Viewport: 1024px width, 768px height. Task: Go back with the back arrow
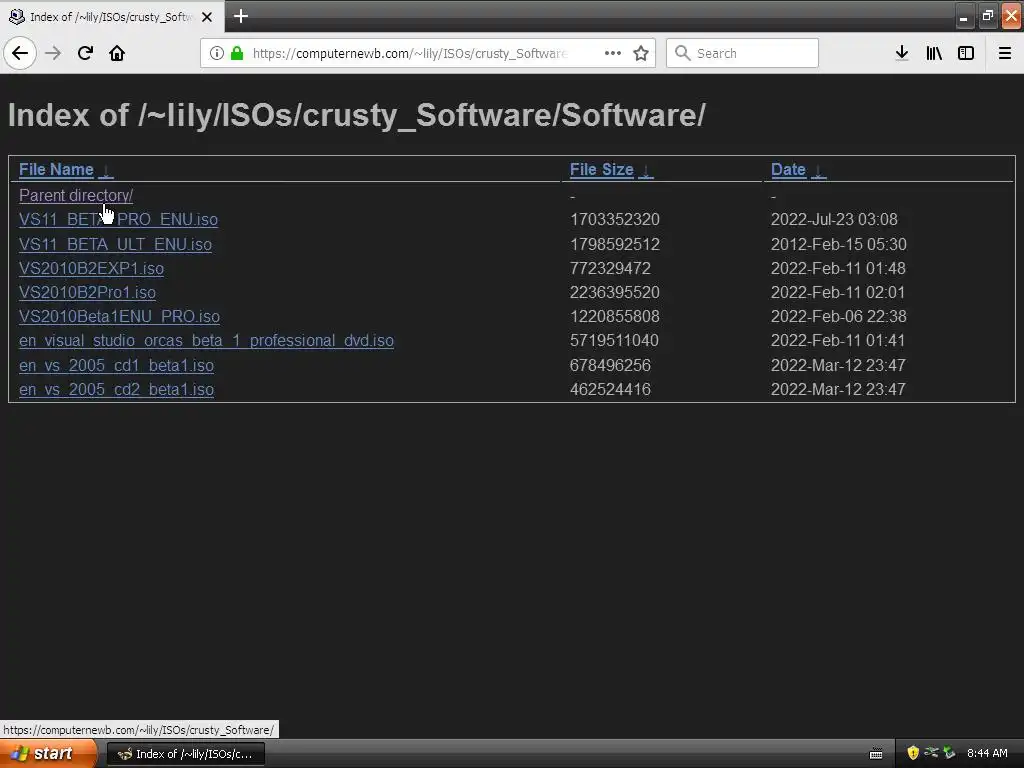[x=20, y=53]
